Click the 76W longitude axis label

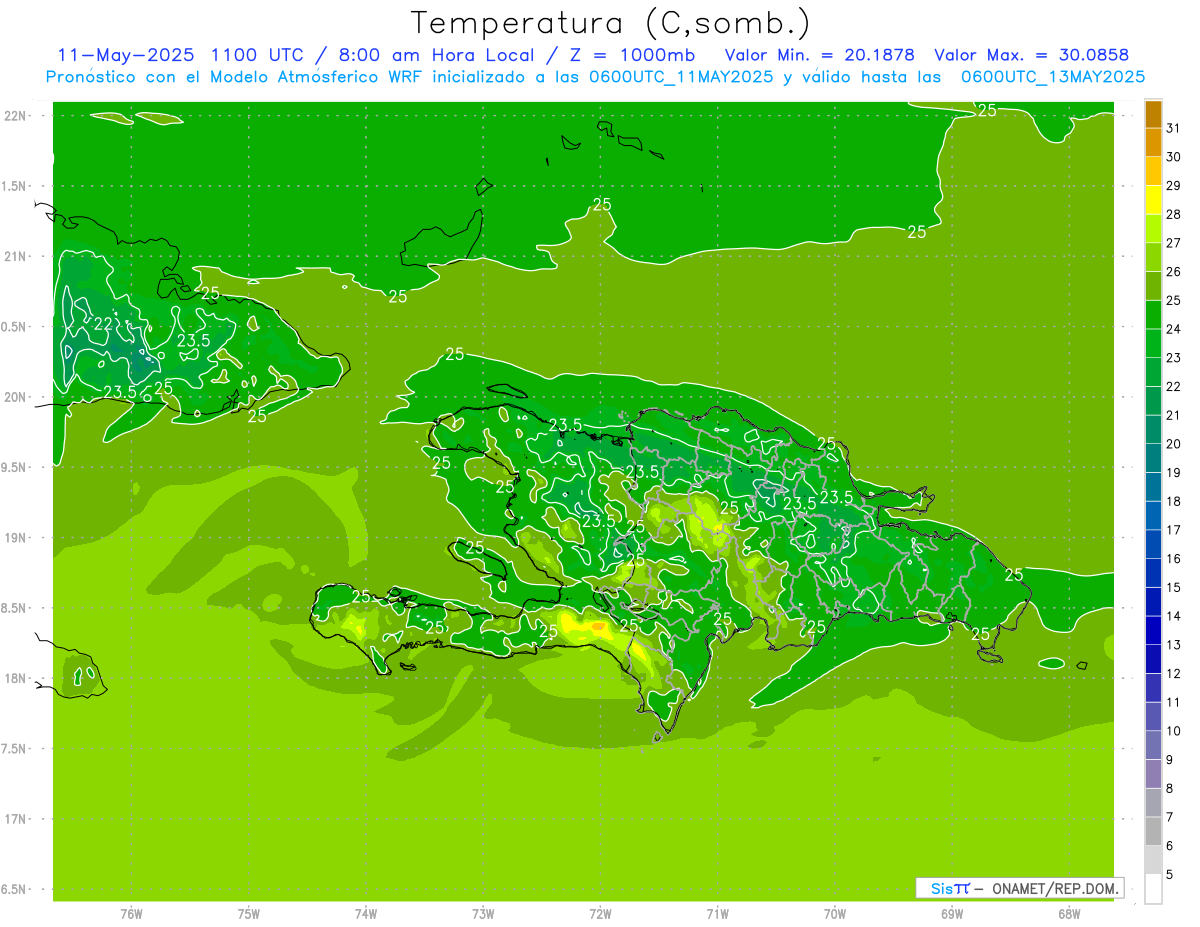131,914
